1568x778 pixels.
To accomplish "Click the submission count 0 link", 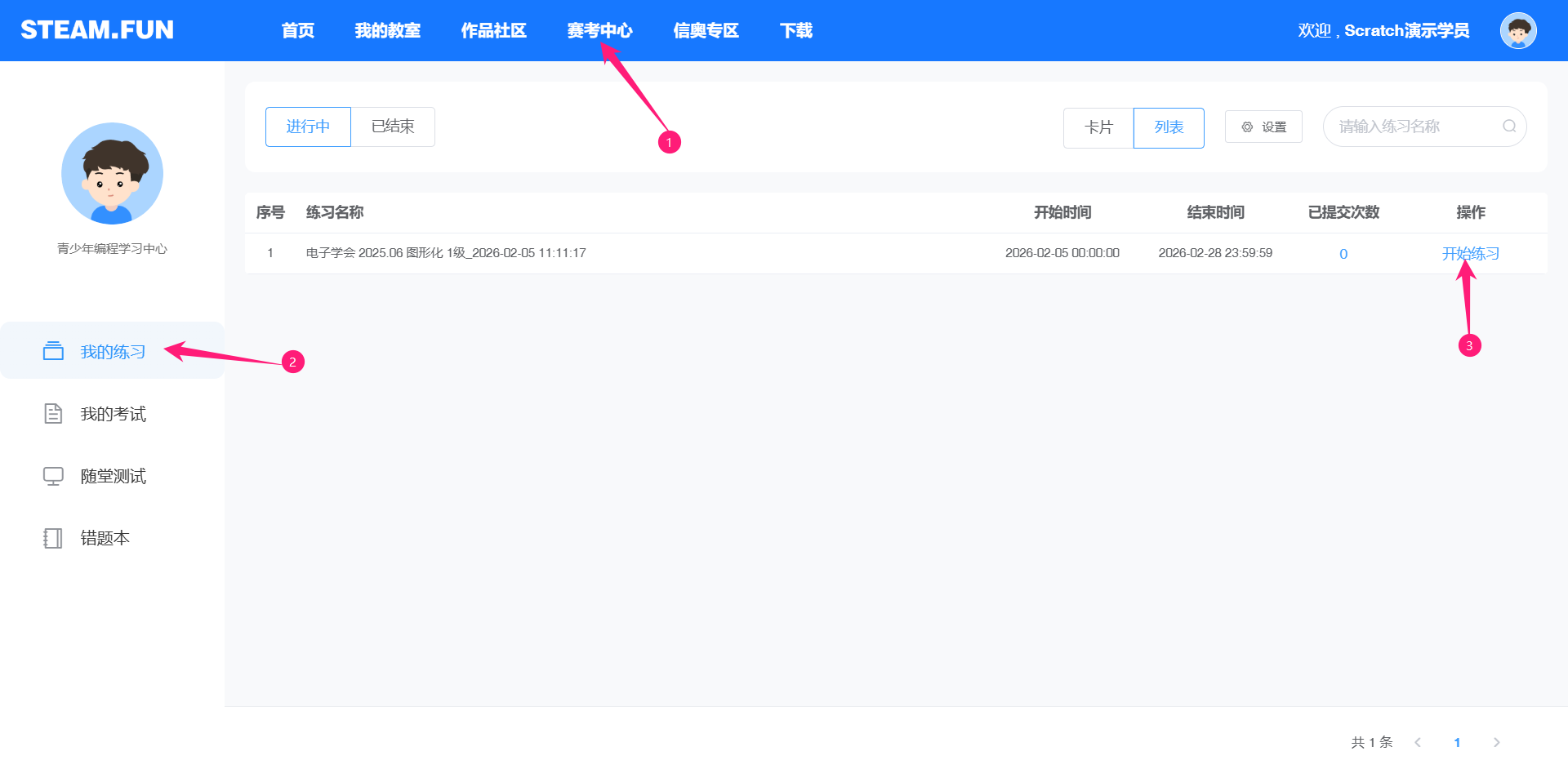I will 1343,254.
